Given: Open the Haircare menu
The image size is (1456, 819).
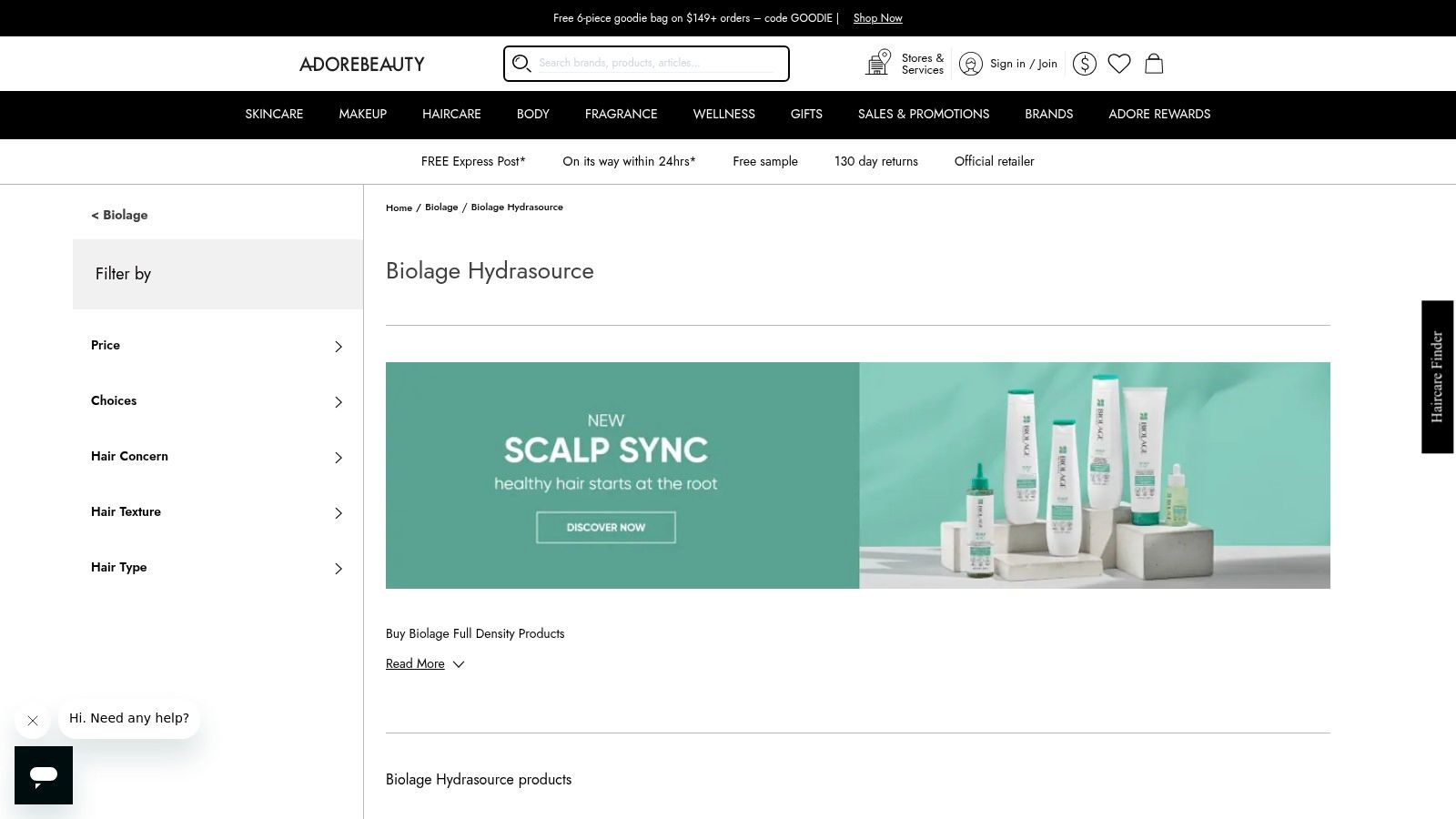Looking at the screenshot, I should coord(451,114).
